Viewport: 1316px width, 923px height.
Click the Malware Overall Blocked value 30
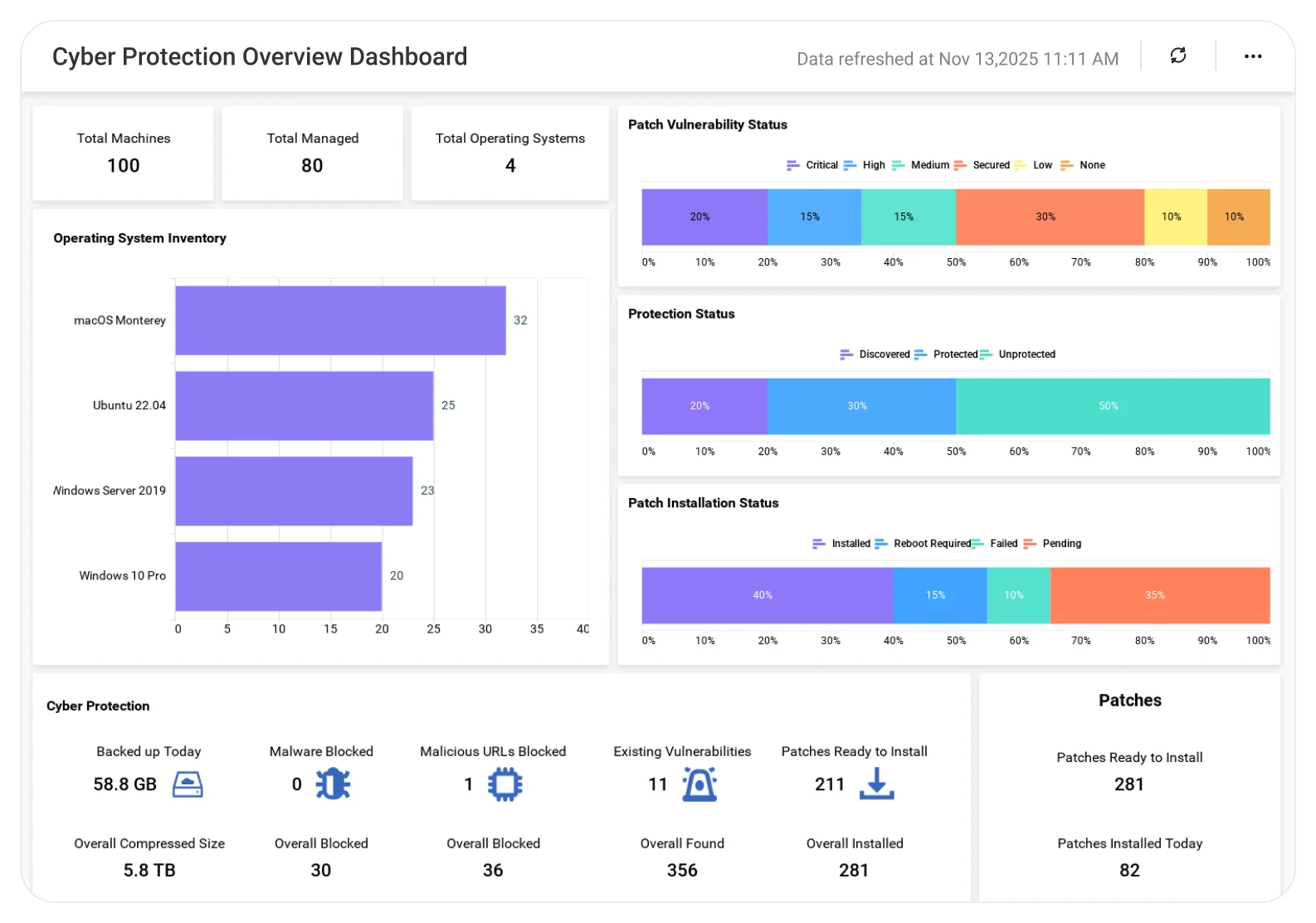321,870
